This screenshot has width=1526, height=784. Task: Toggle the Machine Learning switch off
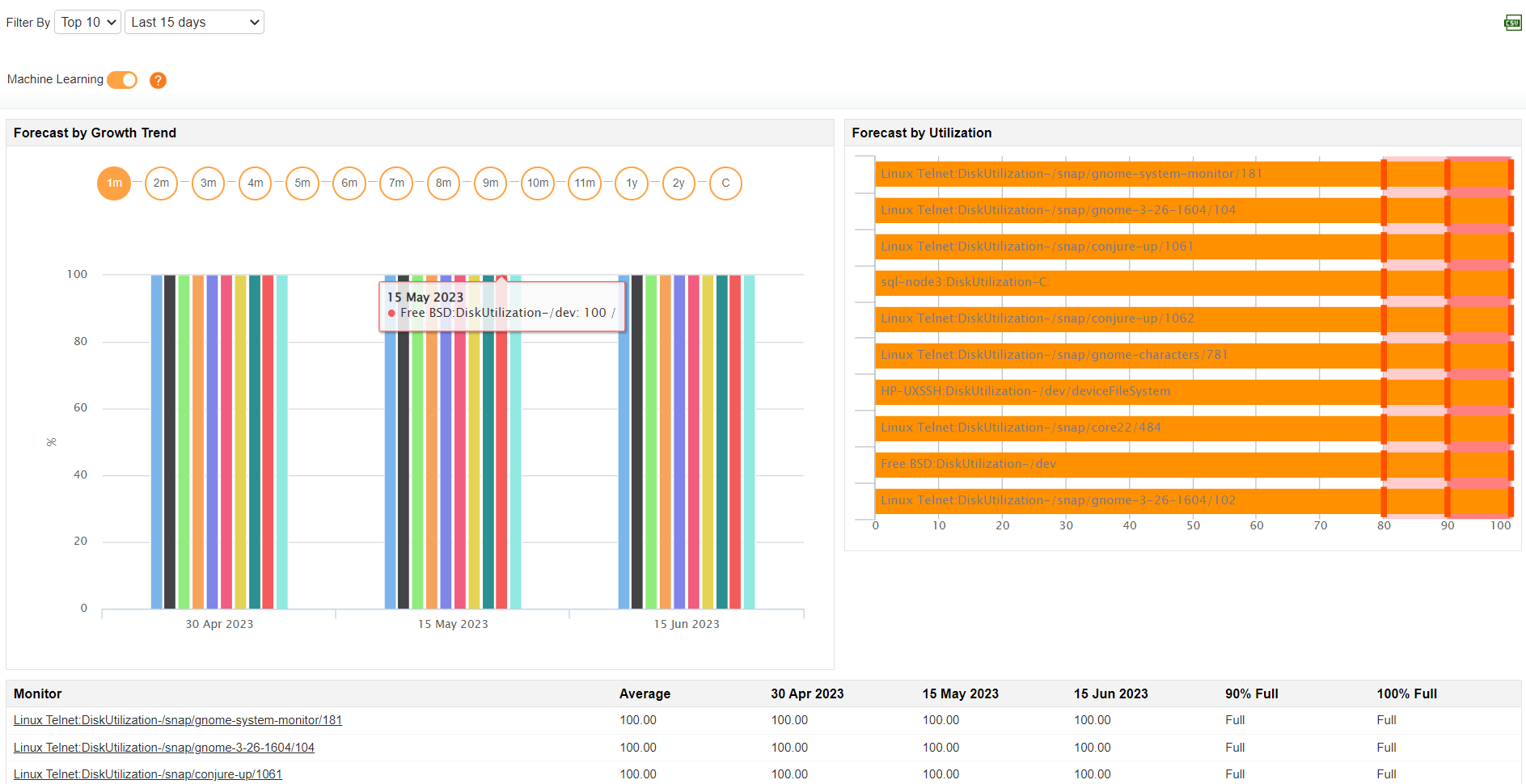121,80
